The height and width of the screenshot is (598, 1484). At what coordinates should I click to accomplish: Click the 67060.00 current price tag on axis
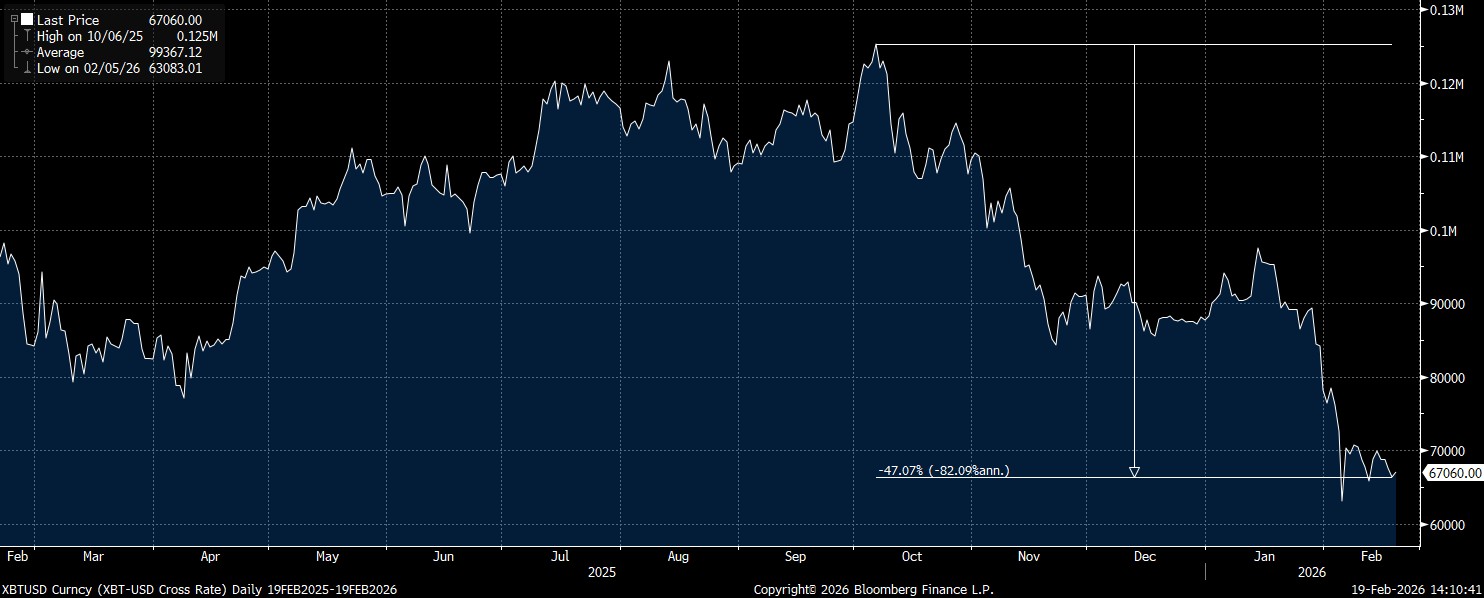click(1454, 473)
